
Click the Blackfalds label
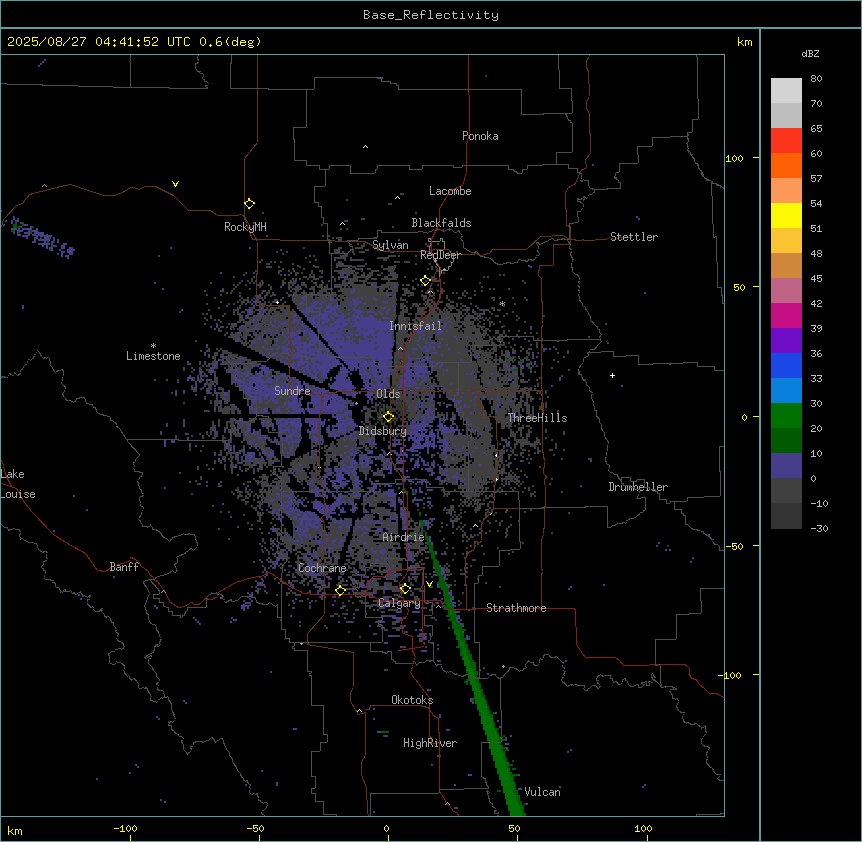click(441, 223)
